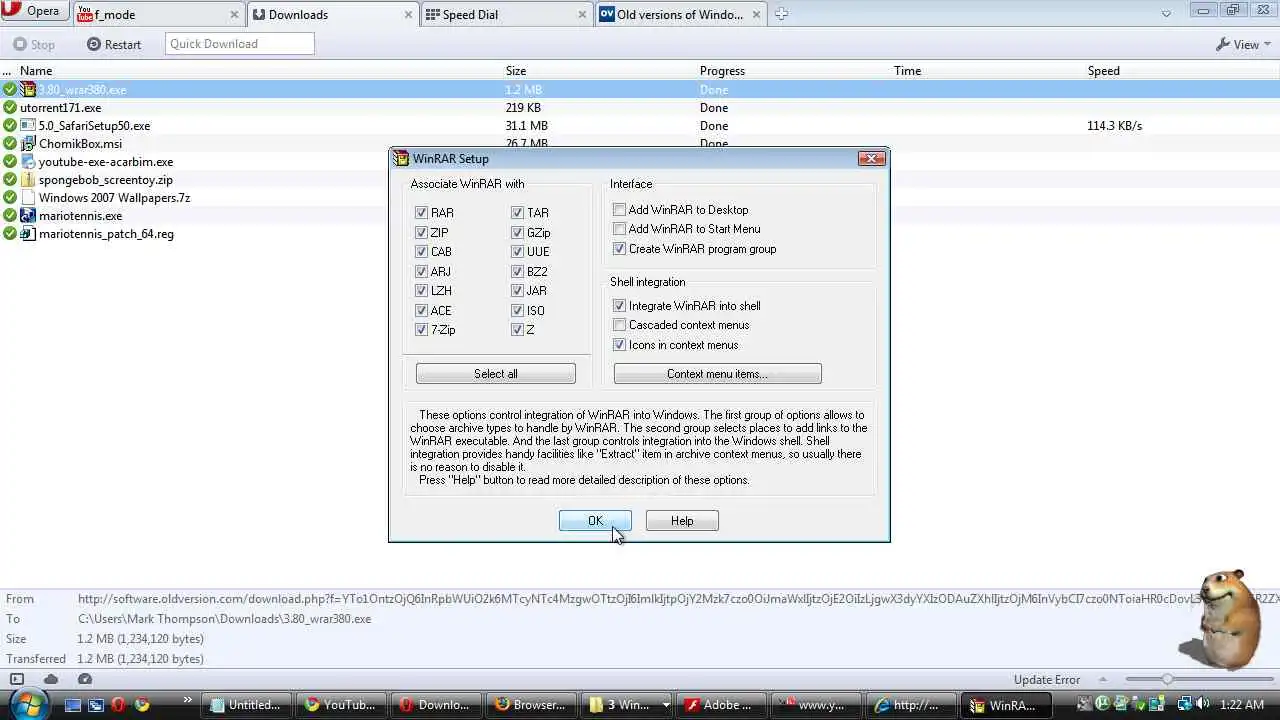This screenshot has height=720, width=1280.
Task: Toggle ZIP association checkbox
Action: point(421,232)
